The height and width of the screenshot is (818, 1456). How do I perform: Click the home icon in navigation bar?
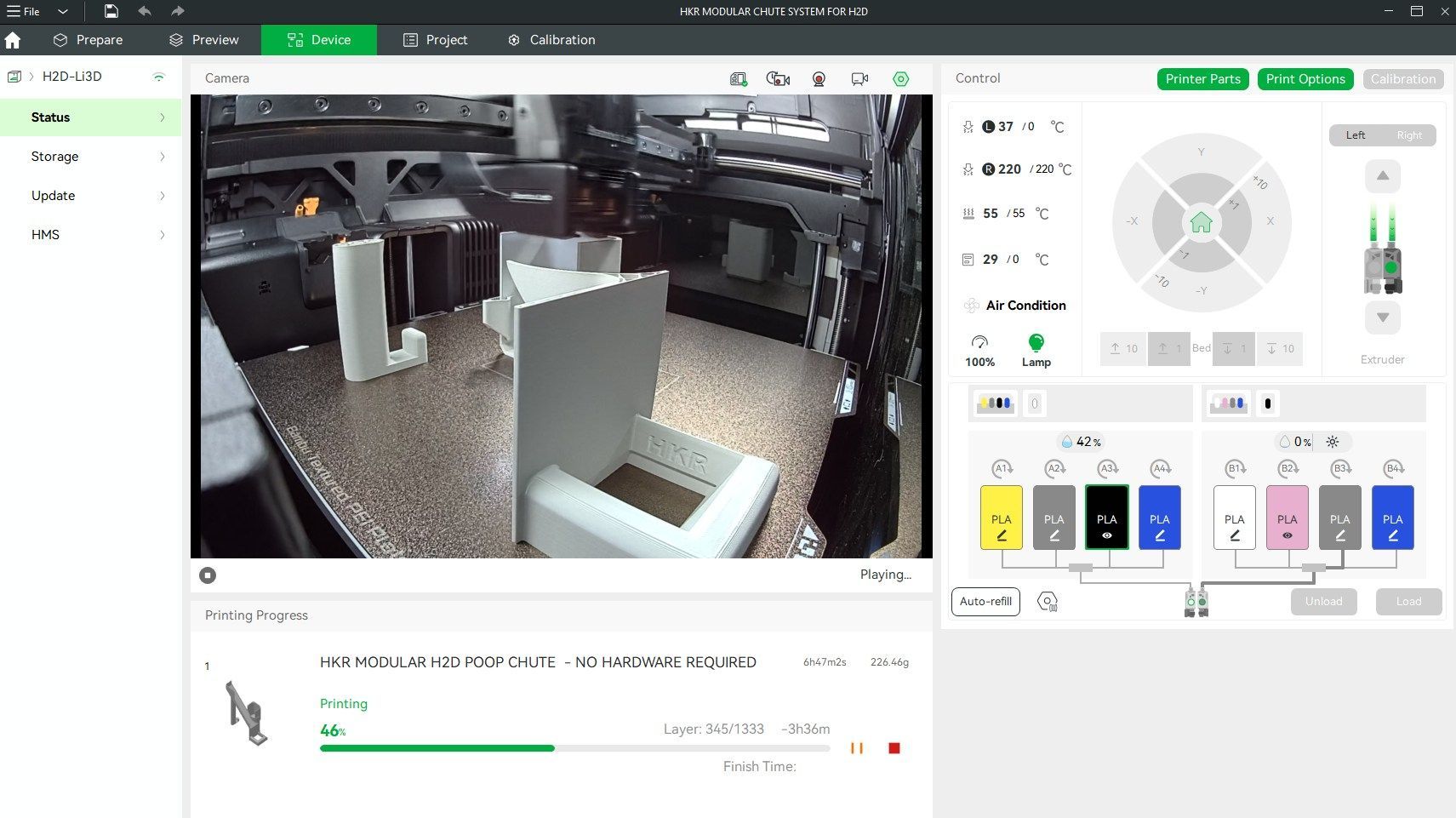pos(13,40)
